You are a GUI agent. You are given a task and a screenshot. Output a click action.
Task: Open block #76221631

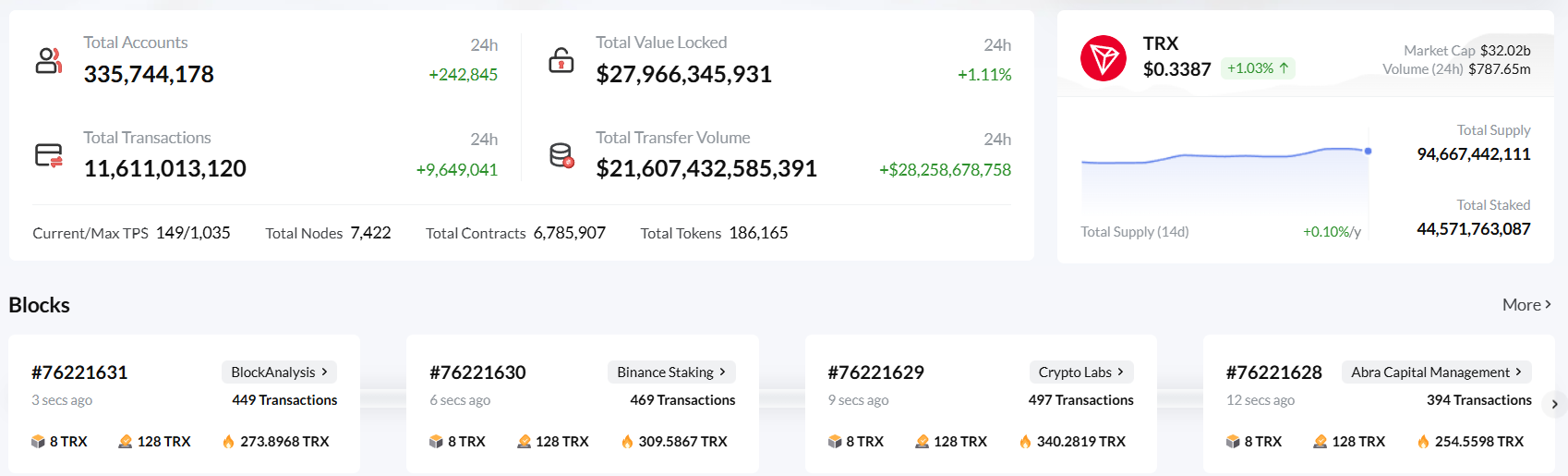coord(79,372)
